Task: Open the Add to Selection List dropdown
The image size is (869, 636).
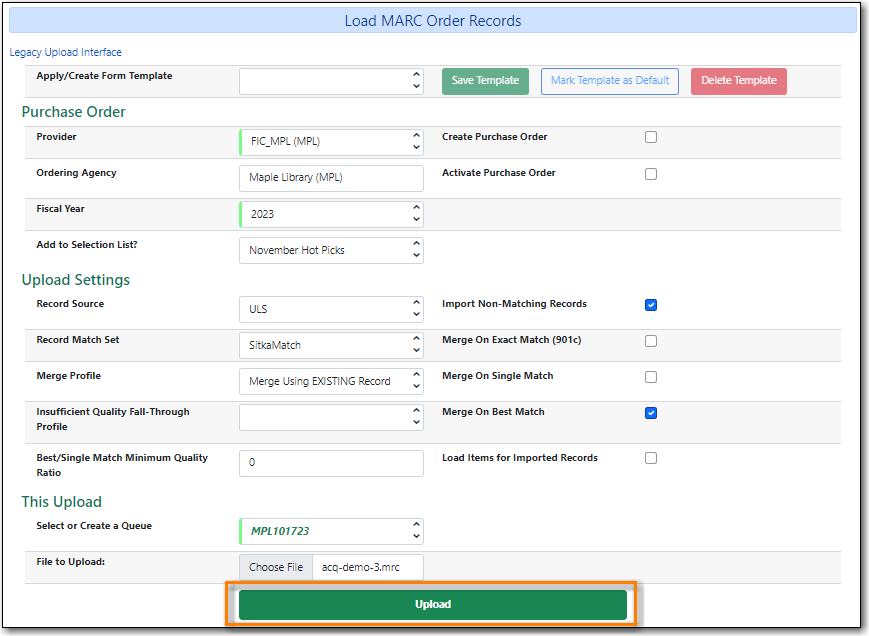Action: tap(330, 250)
